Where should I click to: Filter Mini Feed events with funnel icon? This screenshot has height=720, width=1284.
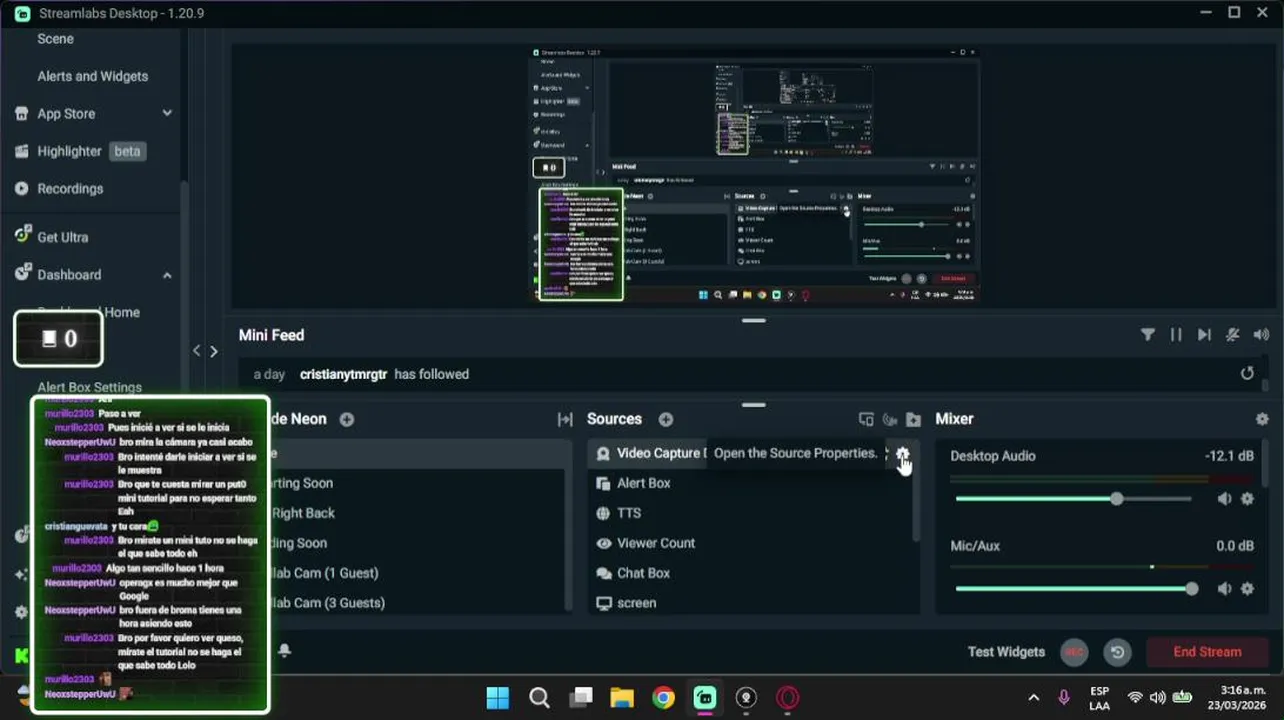click(x=1148, y=335)
